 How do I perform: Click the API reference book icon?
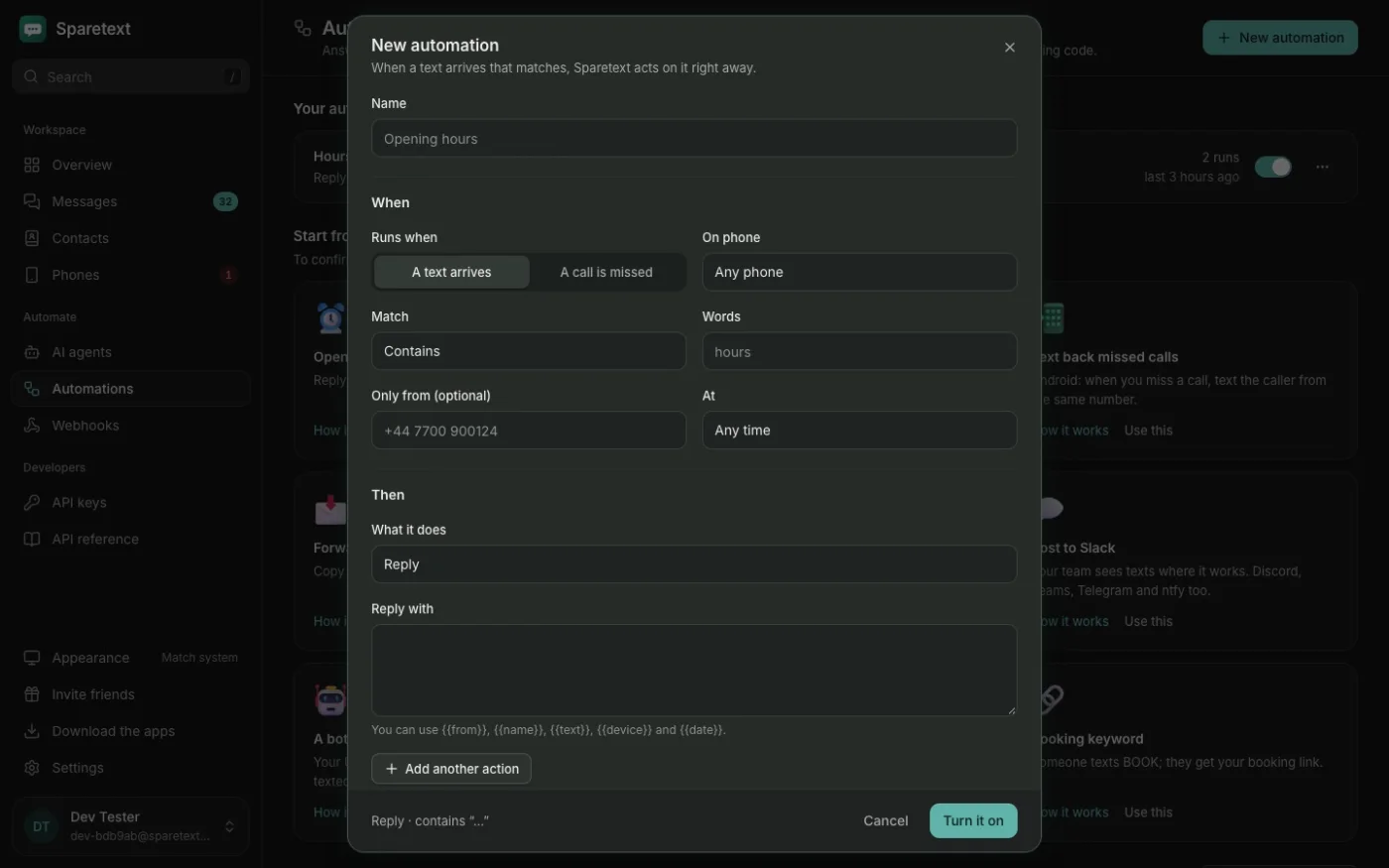pyautogui.click(x=32, y=540)
